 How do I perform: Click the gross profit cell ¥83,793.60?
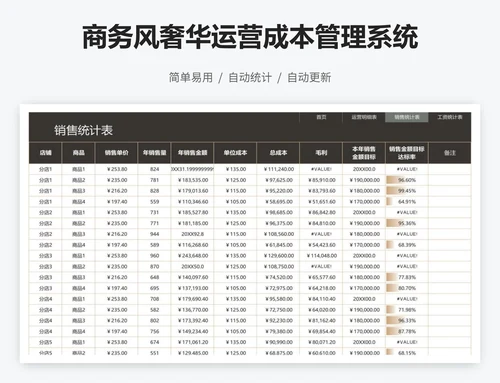[321, 191]
